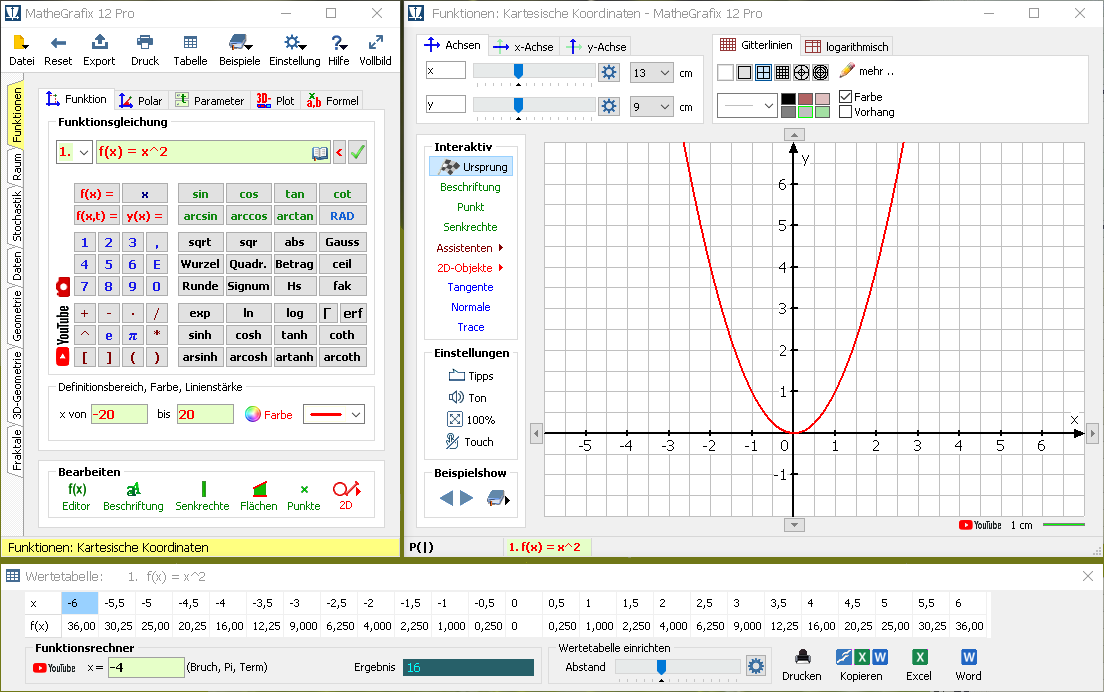
Task: Toggle the Tipps setting
Action: click(471, 376)
